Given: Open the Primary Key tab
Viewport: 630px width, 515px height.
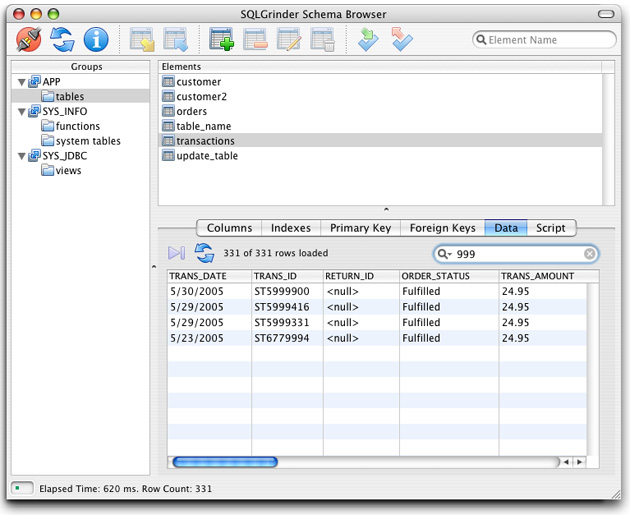Looking at the screenshot, I should click(x=360, y=228).
